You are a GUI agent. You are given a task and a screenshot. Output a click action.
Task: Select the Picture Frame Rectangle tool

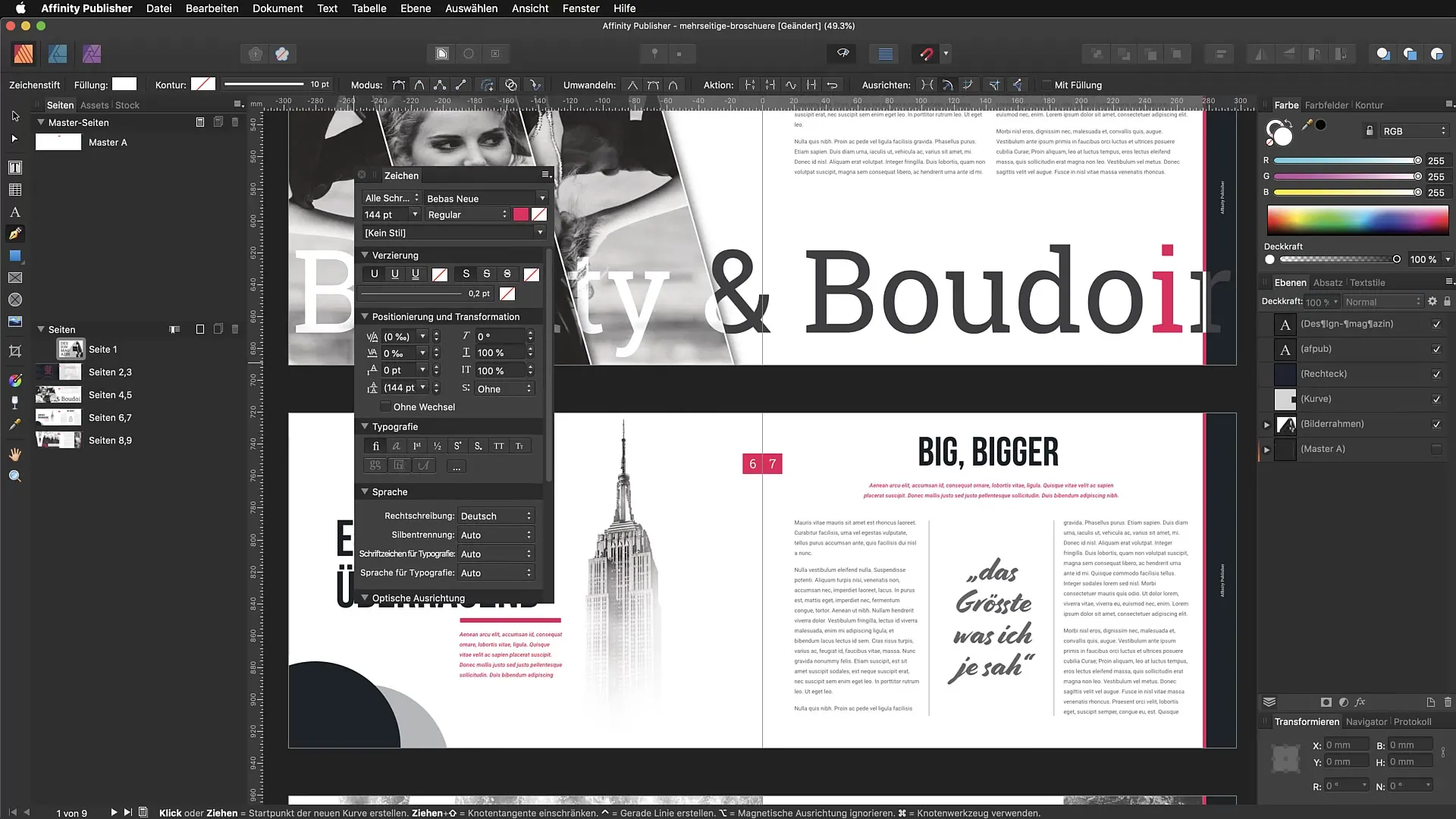[x=15, y=278]
